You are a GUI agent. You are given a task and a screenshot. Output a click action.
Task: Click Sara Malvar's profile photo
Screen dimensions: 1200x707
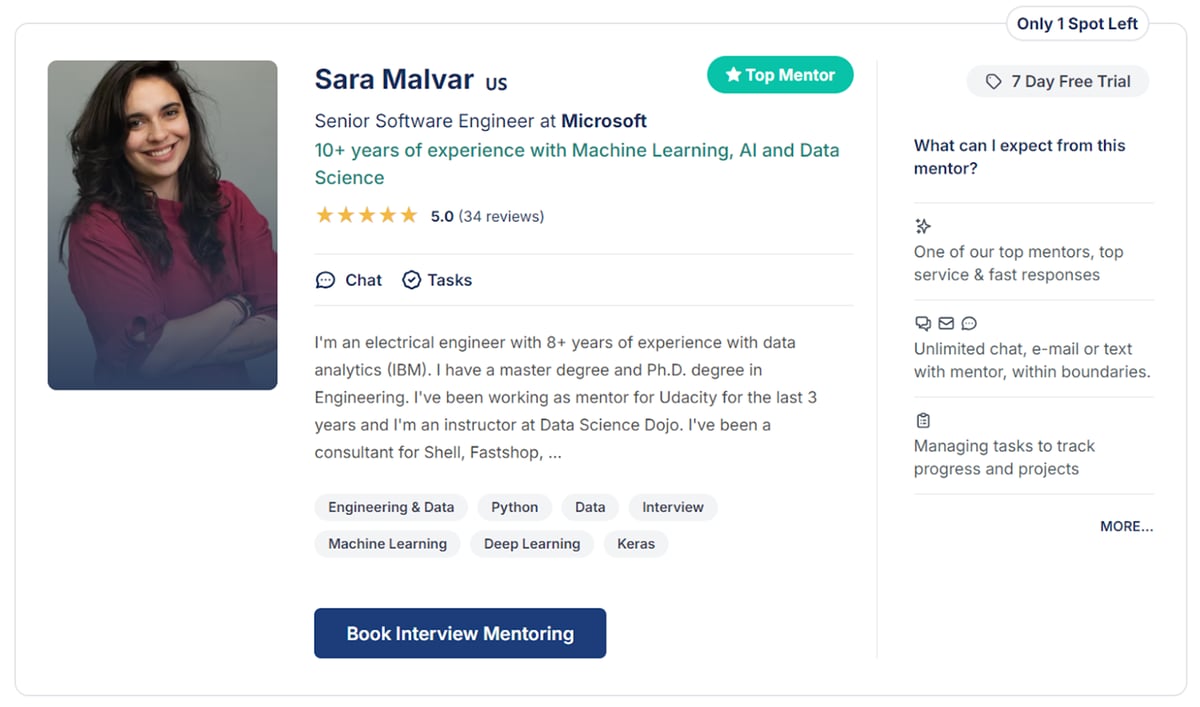click(x=162, y=225)
